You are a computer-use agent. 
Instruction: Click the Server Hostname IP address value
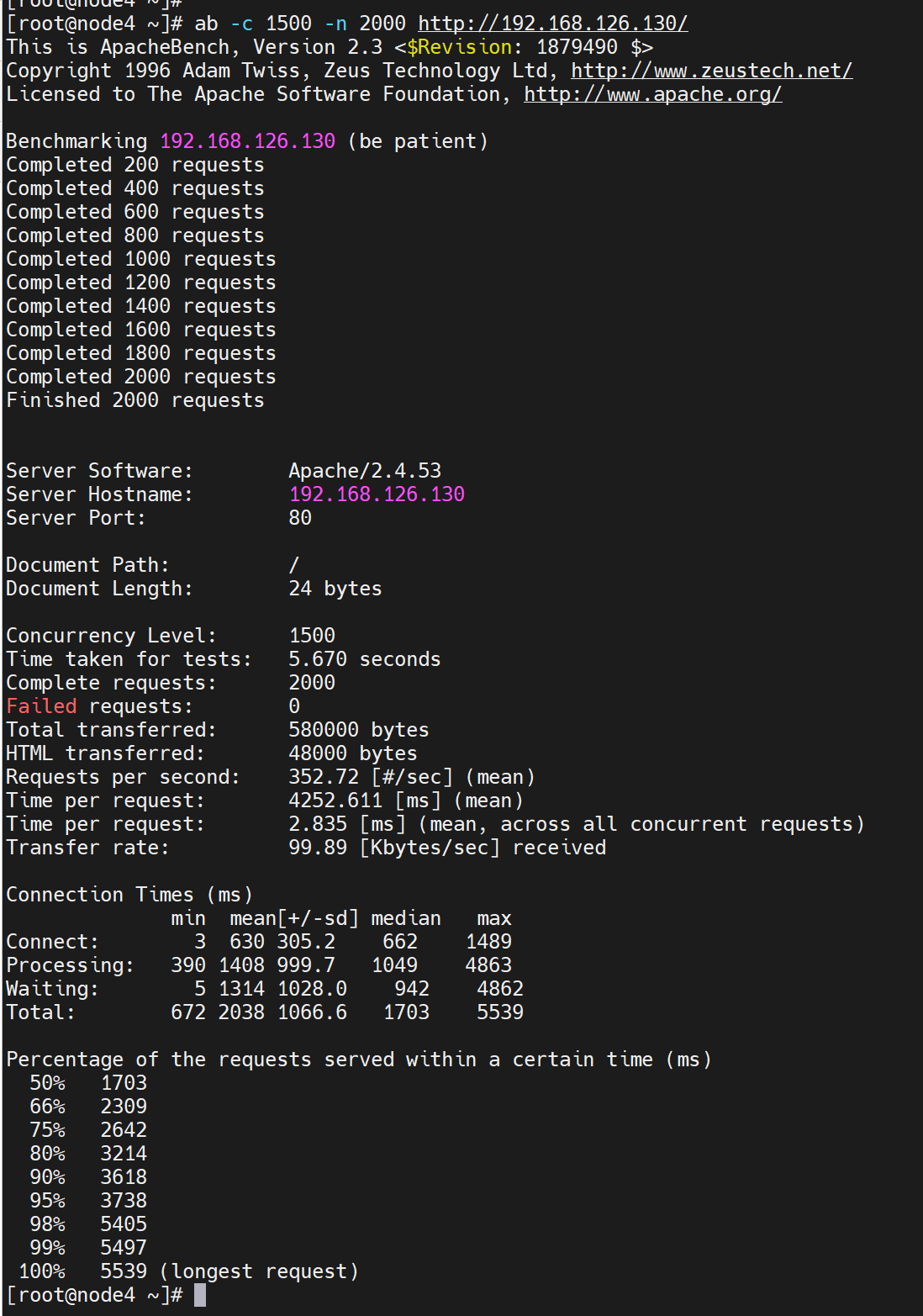pos(377,494)
